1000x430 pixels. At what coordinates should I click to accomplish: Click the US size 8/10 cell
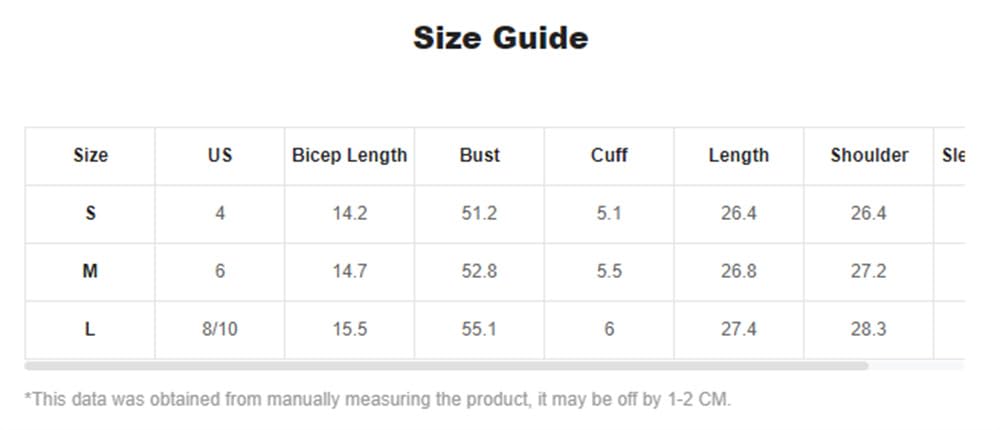(x=220, y=329)
